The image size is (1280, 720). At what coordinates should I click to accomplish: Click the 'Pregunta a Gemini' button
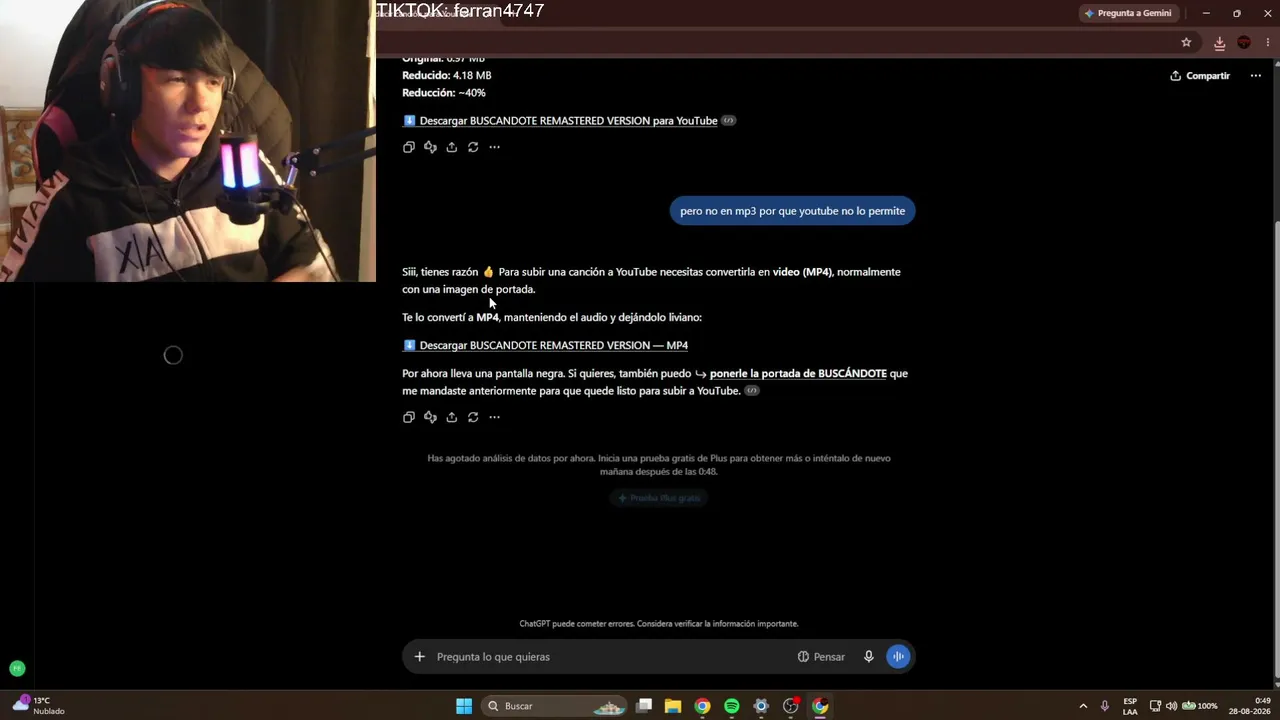coord(1128,13)
